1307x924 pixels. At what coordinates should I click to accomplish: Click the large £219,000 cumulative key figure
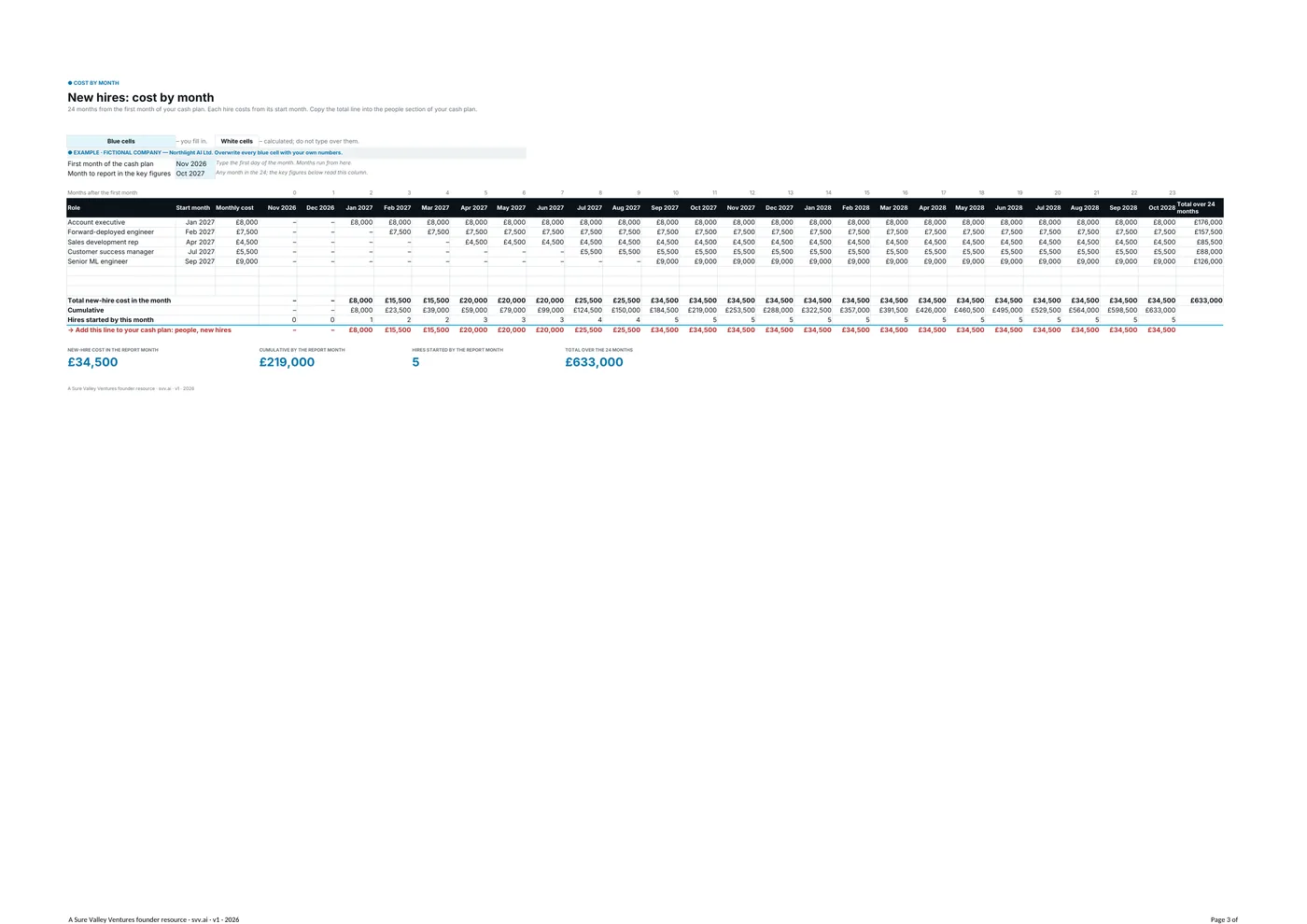(287, 362)
